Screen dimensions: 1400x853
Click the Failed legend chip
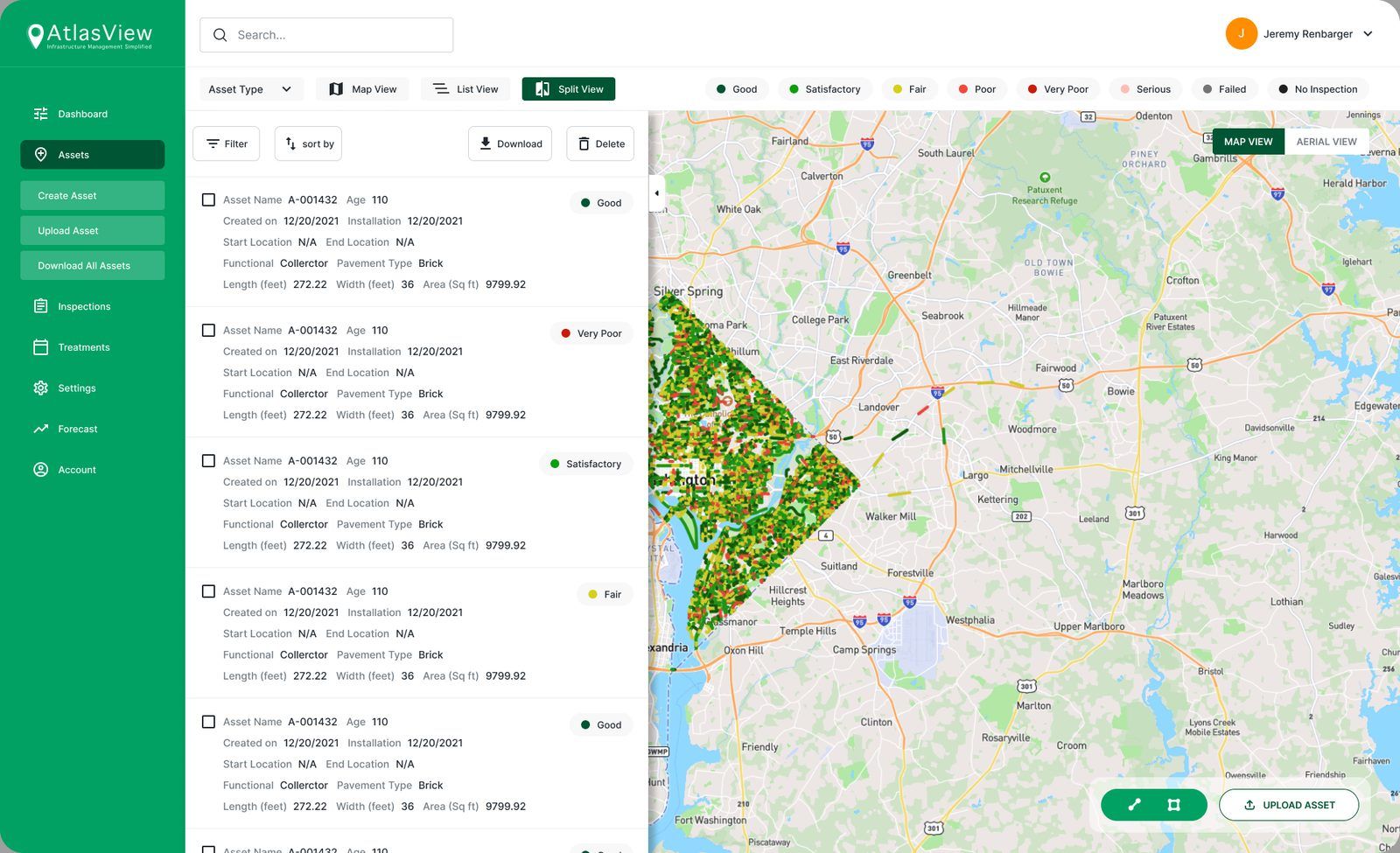1225,89
